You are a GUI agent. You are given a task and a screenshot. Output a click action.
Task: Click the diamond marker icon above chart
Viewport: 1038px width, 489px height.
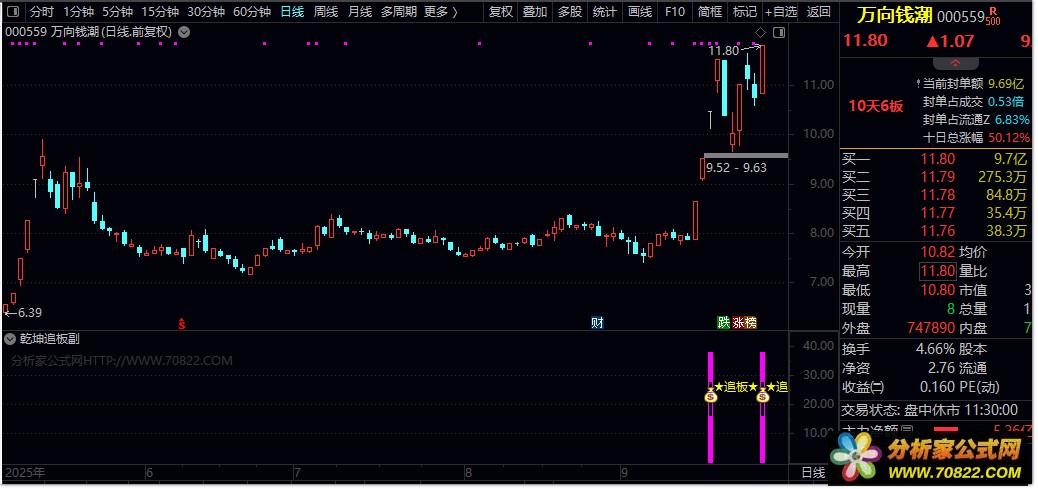(760, 32)
